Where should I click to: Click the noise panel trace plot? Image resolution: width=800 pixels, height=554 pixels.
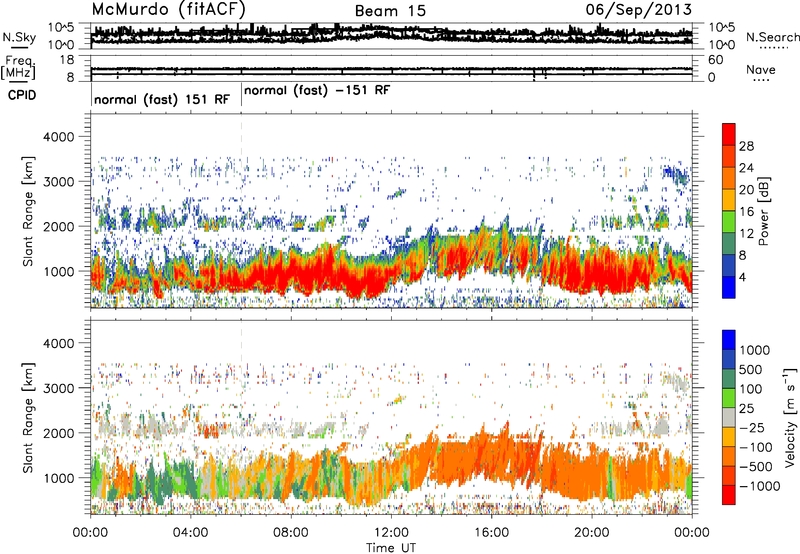click(x=391, y=36)
